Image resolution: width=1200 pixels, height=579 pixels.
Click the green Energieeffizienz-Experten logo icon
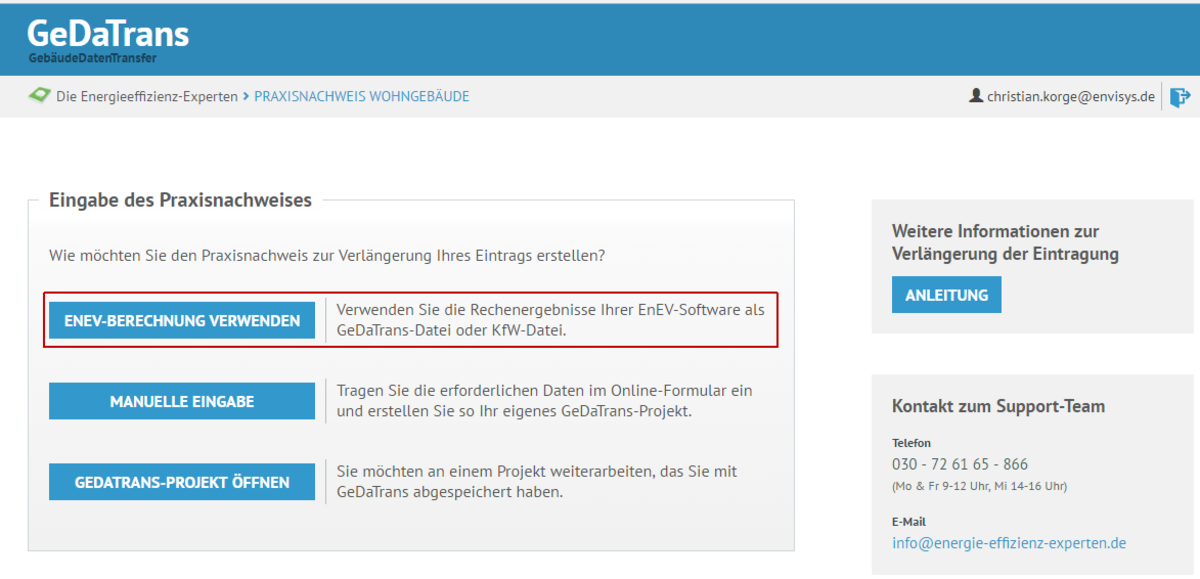(x=39, y=97)
